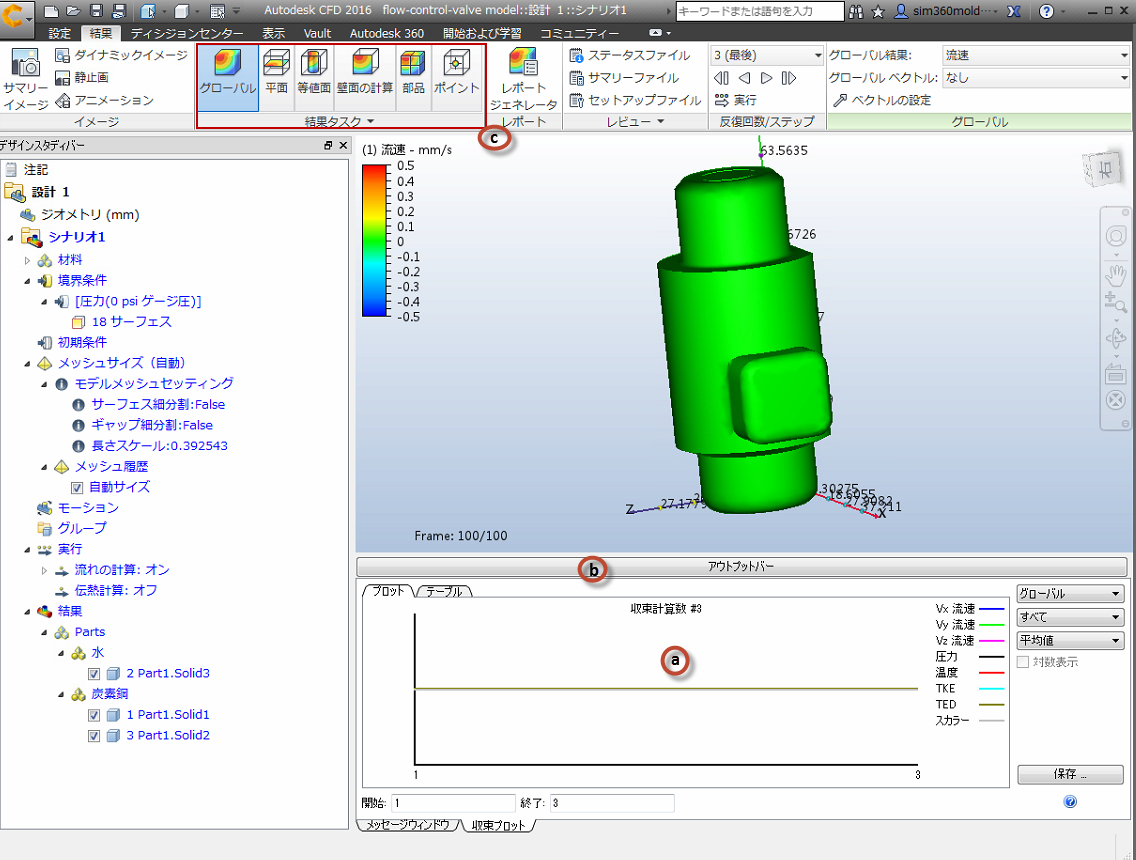This screenshot has height=860, width=1136.
Task: Click the サマリーイメージ camera icon
Action: click(x=25, y=80)
